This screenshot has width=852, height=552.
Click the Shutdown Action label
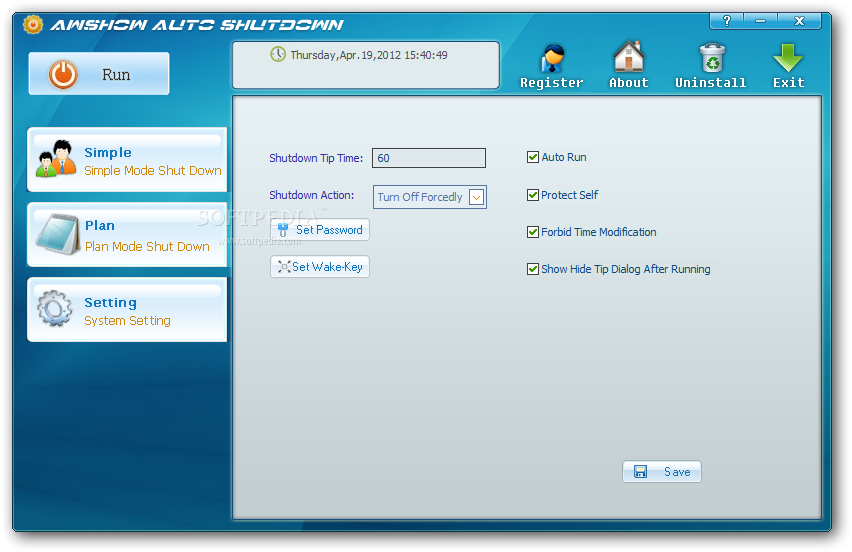point(311,195)
